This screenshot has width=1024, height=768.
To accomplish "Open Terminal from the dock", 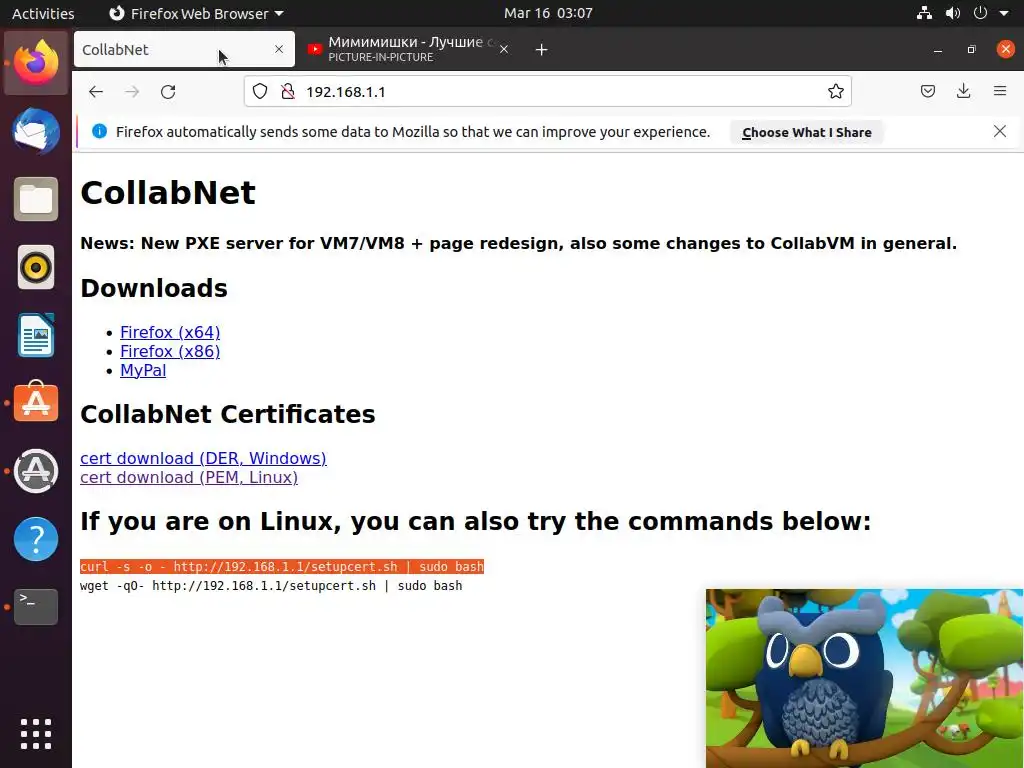I will (x=36, y=607).
